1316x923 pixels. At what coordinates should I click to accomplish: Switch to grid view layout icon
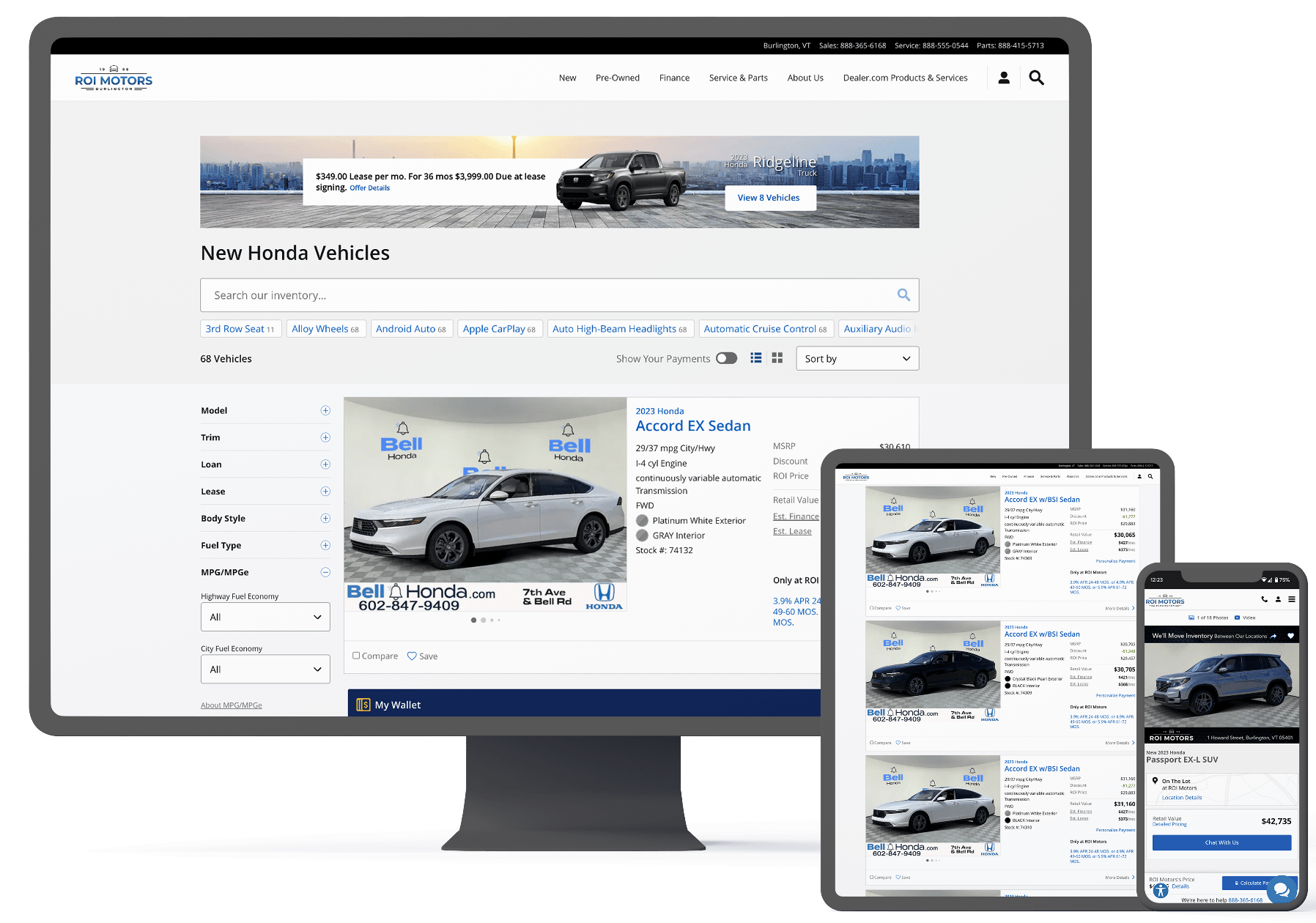pos(777,358)
